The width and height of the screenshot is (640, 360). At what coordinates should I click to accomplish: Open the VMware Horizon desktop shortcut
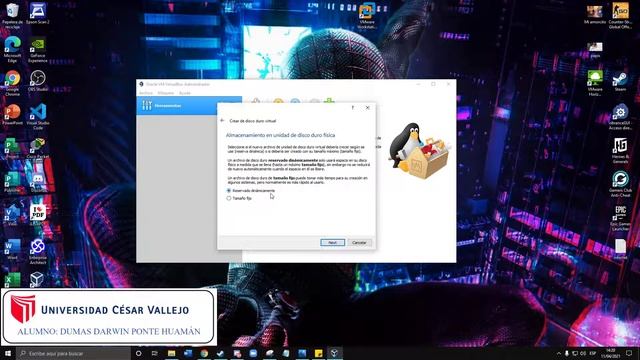[x=595, y=83]
